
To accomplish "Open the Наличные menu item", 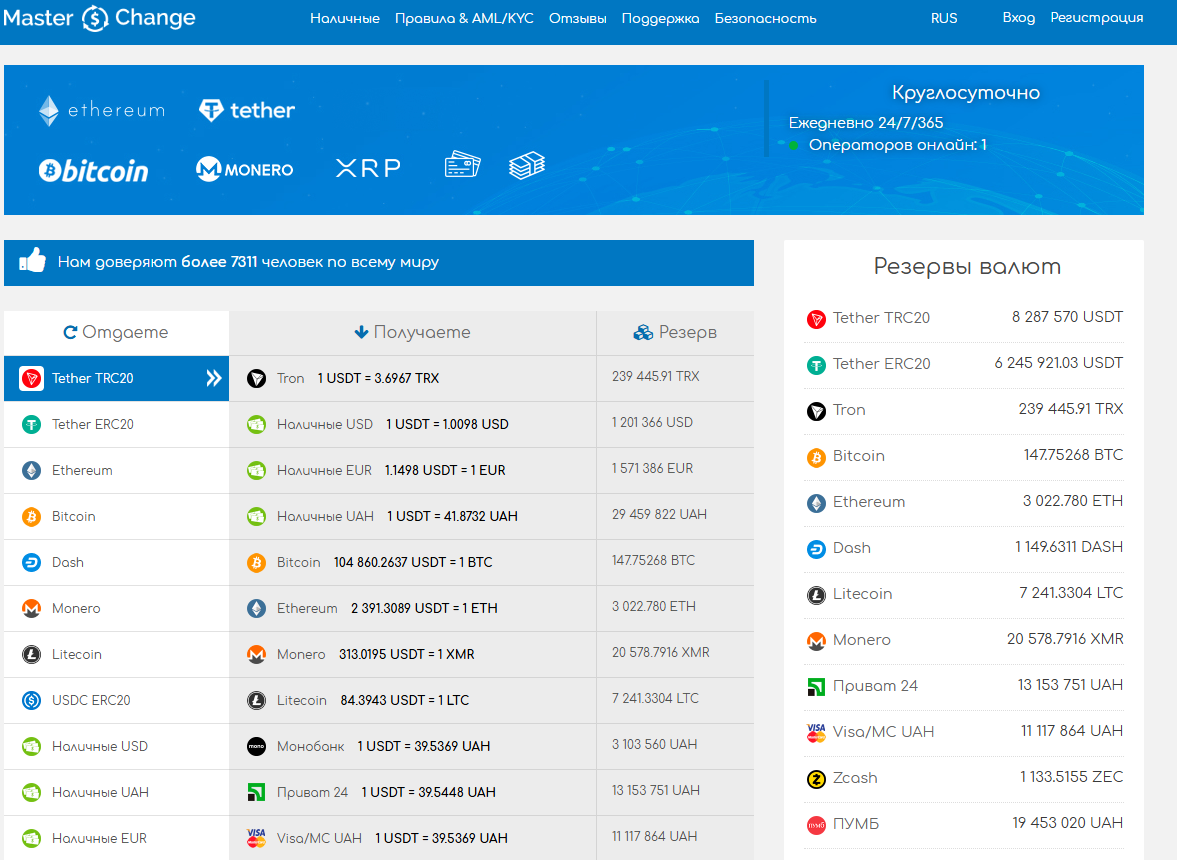I will (345, 18).
